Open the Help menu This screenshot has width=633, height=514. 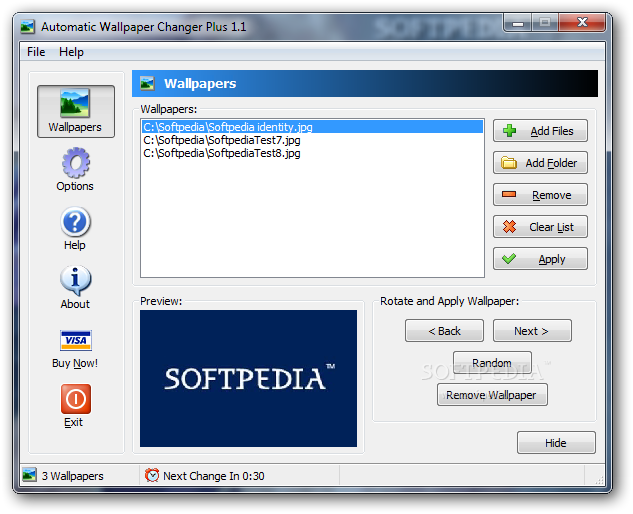point(71,52)
